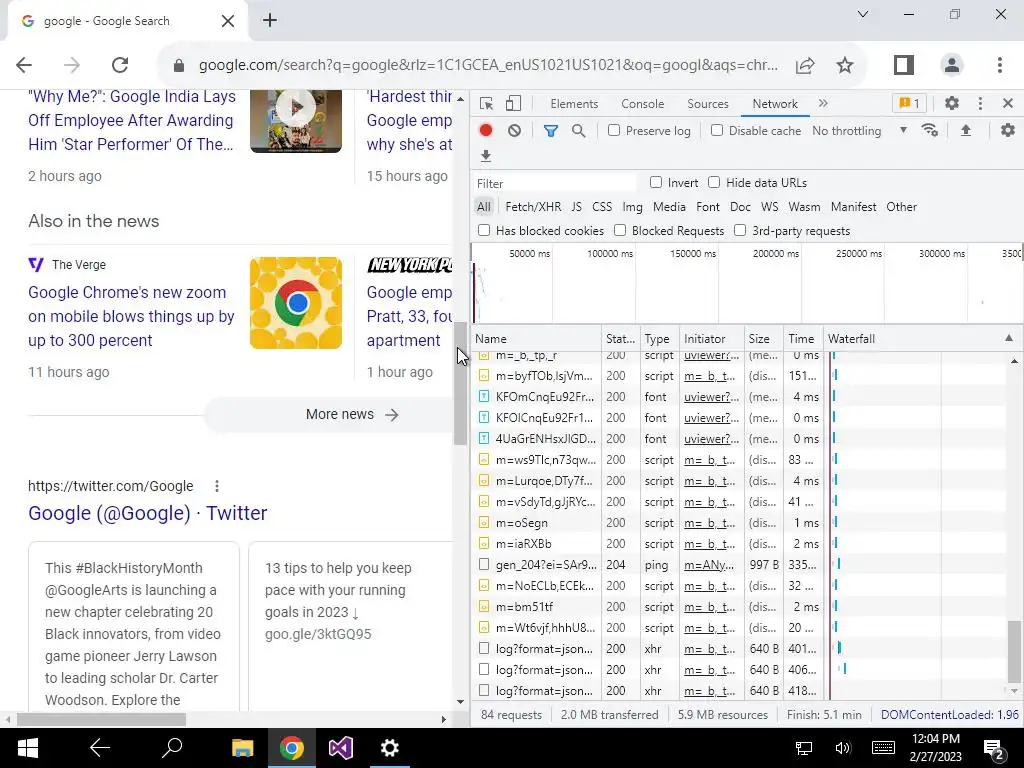Viewport: 1024px width, 768px height.
Task: Open Chrome profile avatar
Action: (x=952, y=65)
